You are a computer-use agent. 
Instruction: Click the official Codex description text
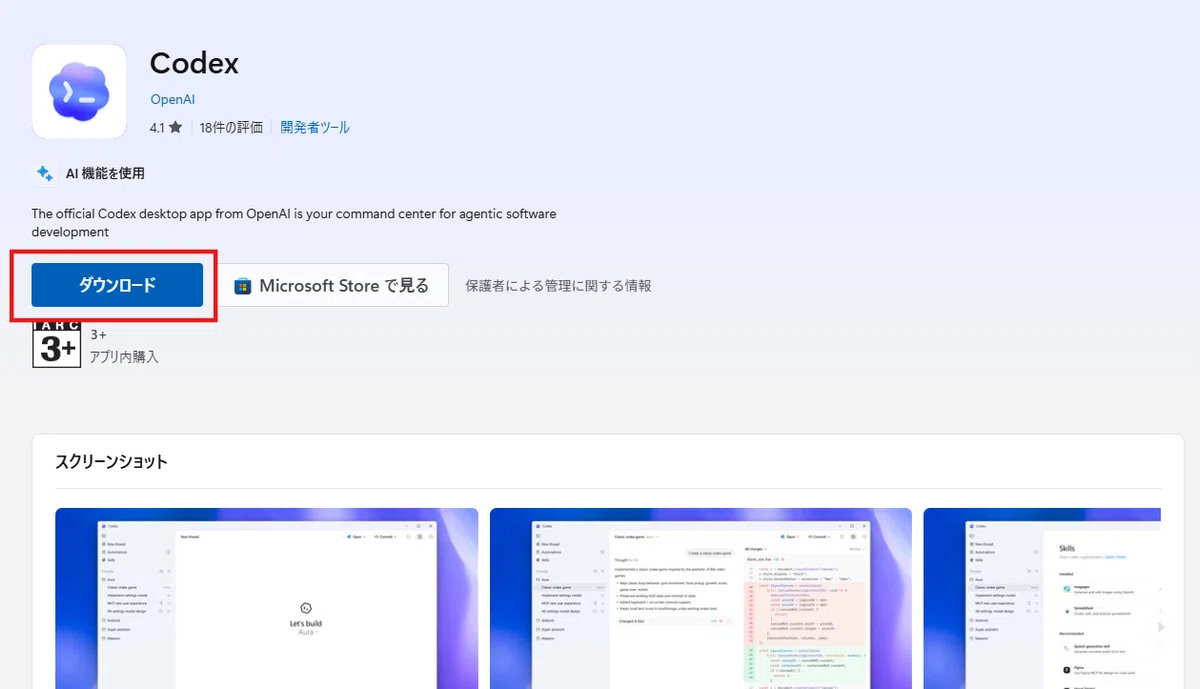[x=294, y=223]
